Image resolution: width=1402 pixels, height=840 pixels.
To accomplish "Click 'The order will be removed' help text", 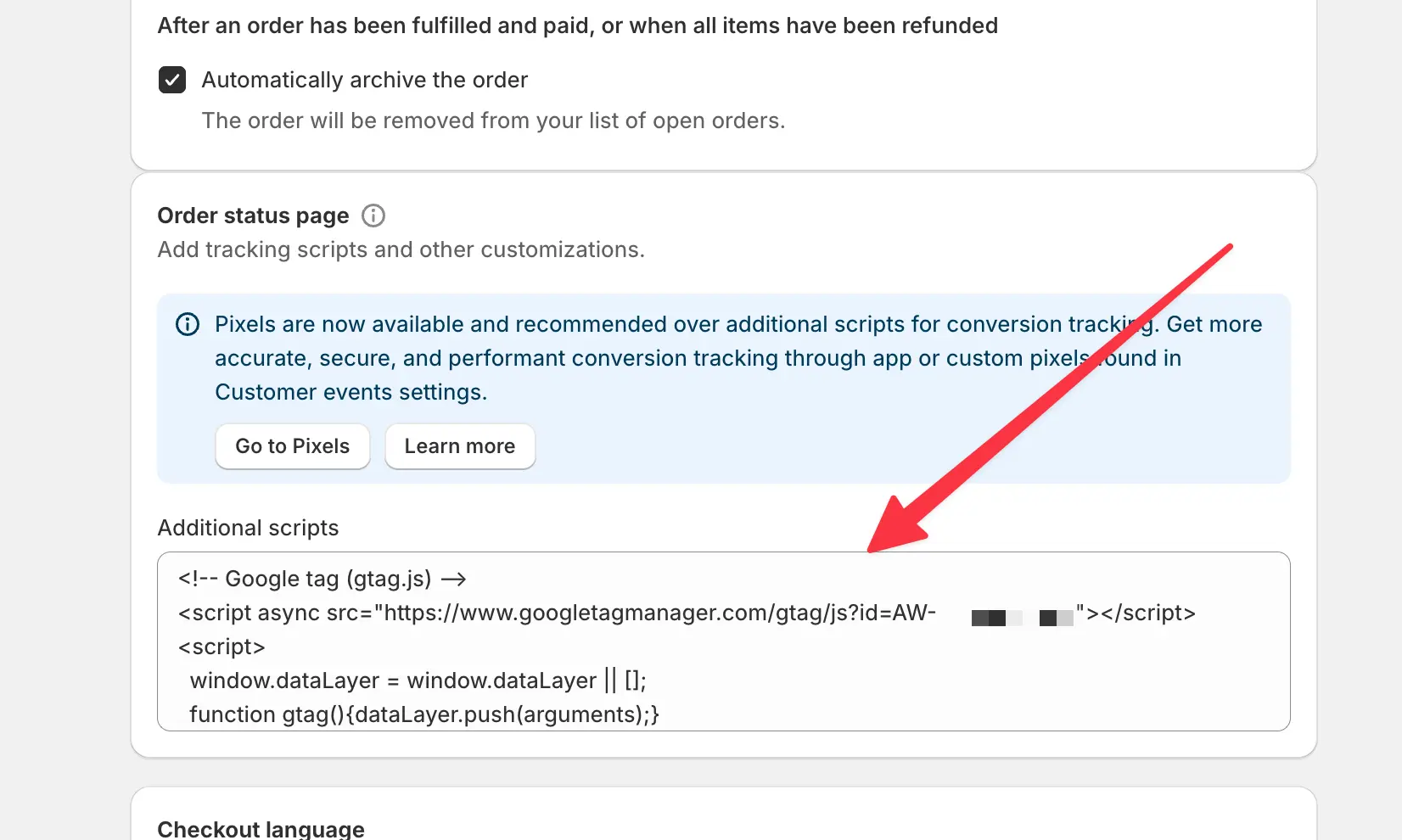I will [493, 120].
